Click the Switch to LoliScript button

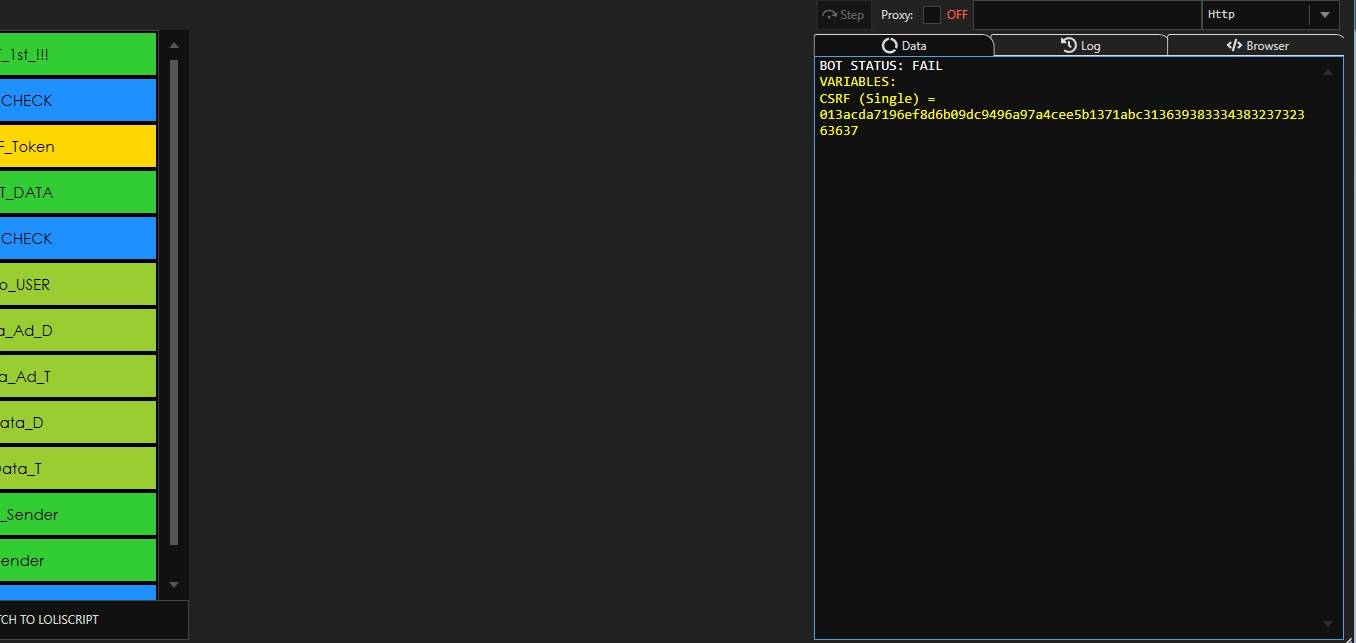click(x=94, y=620)
